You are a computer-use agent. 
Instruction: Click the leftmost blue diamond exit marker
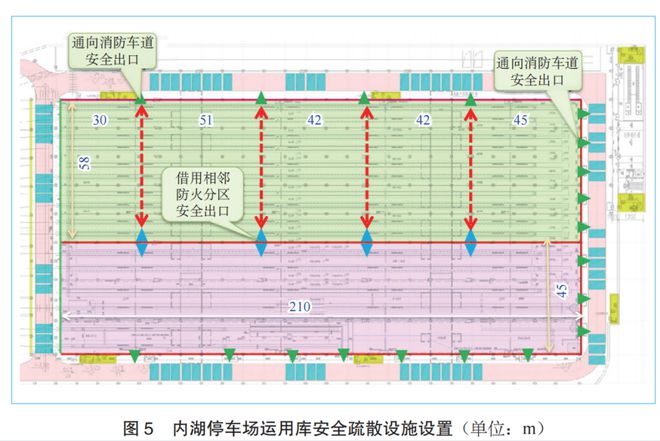click(141, 242)
